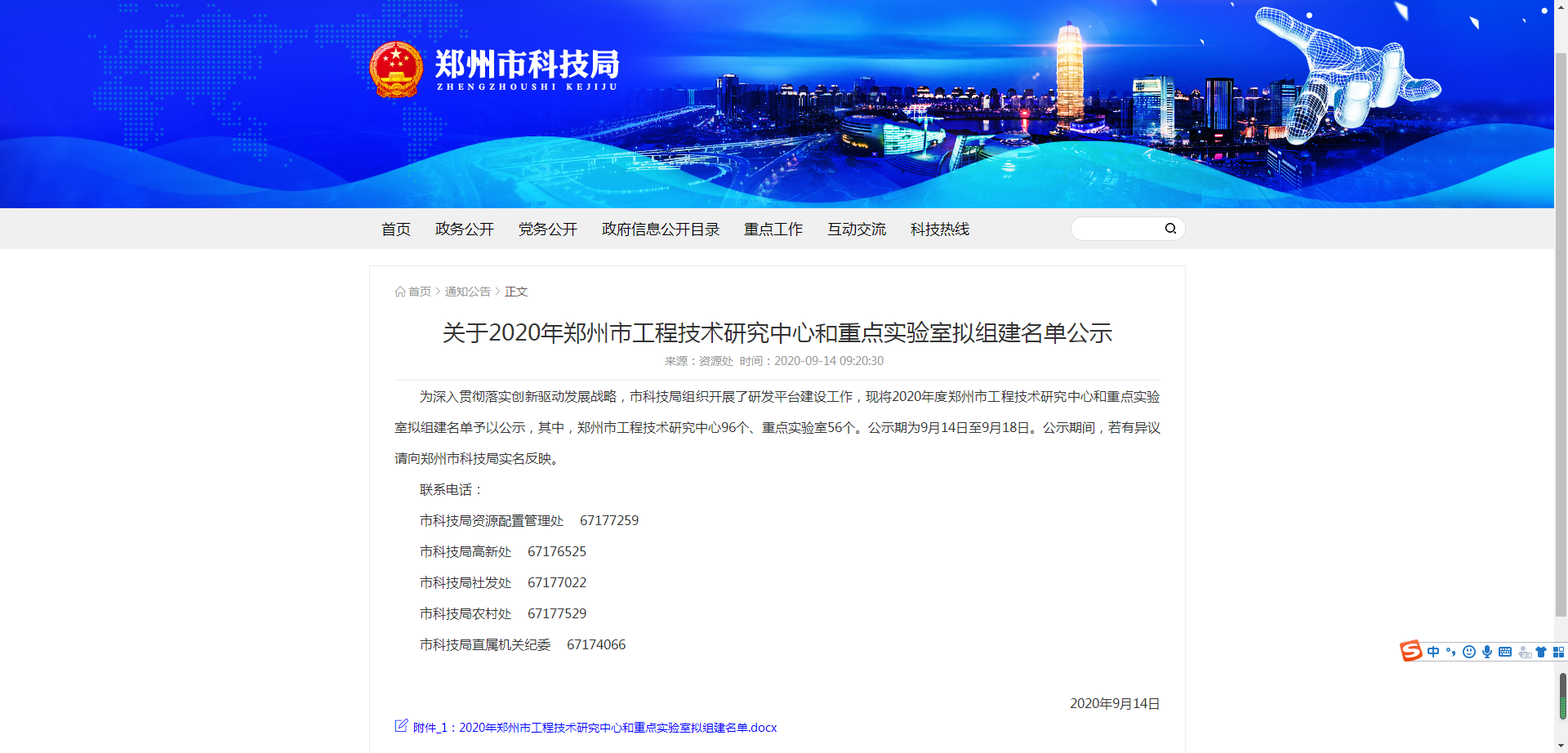Open 政府信息公开目录 menu item
1568x753 pixels.
pyautogui.click(x=661, y=229)
